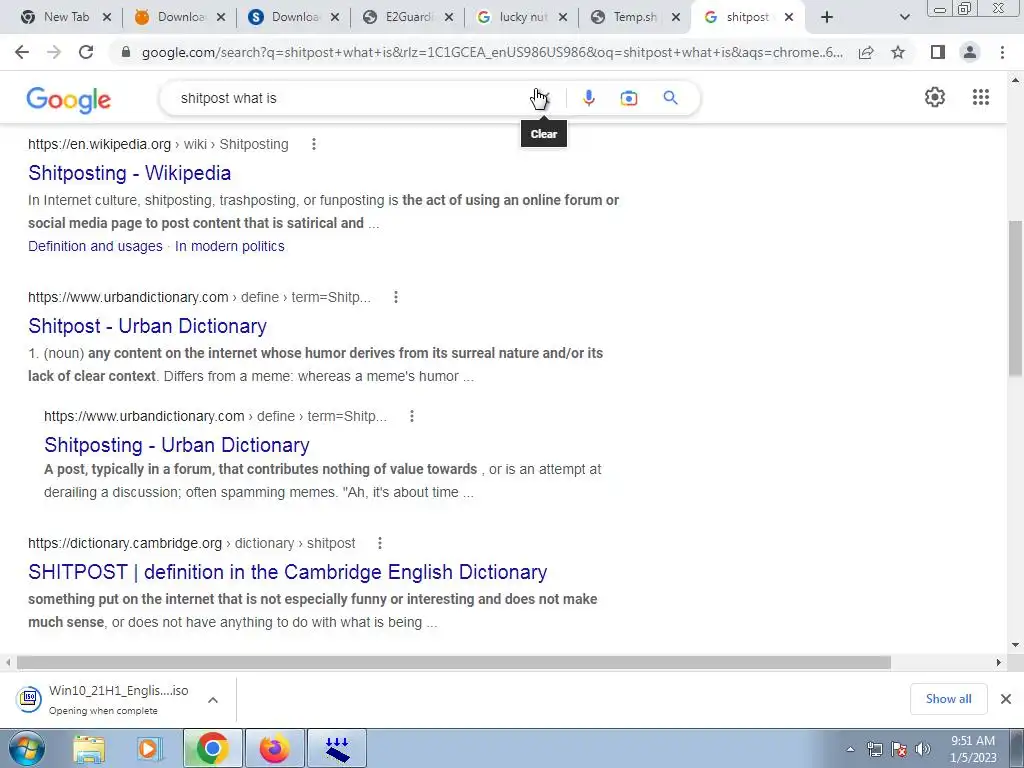Click the network icon in system tray
The image size is (1024, 768).
tap(874, 749)
